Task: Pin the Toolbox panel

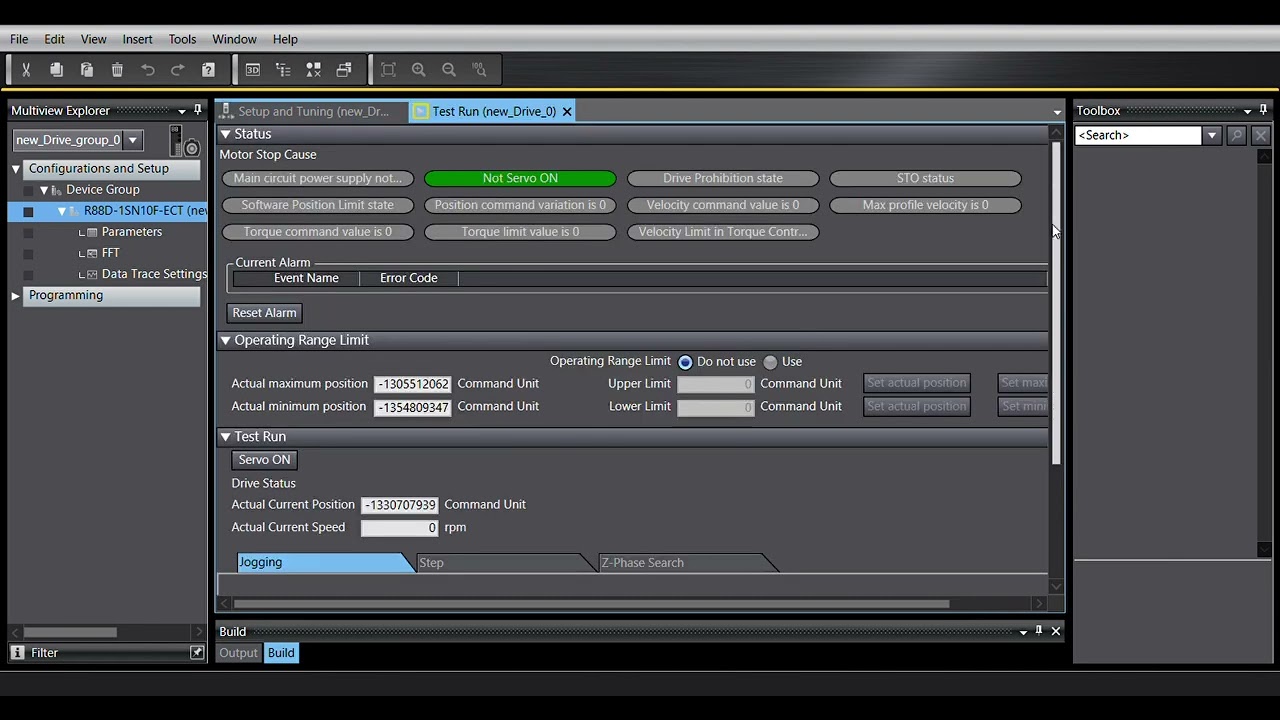Action: click(1263, 110)
